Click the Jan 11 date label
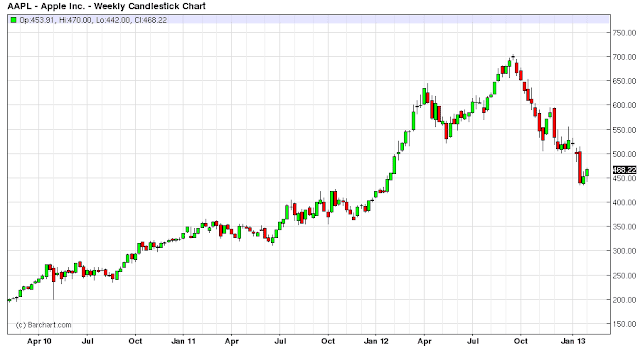 [183, 341]
